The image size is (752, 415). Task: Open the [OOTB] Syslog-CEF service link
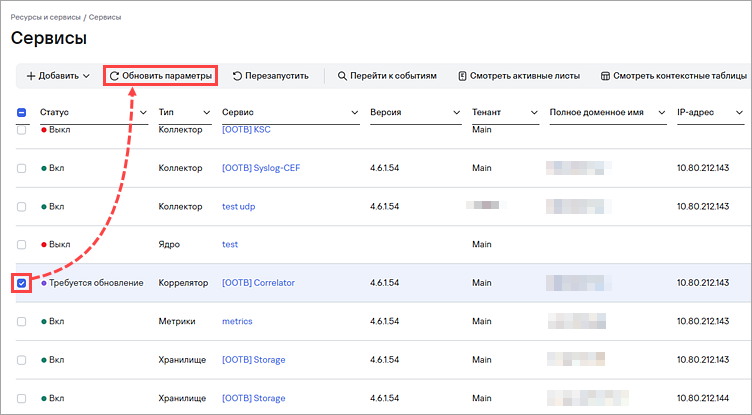[x=261, y=168]
